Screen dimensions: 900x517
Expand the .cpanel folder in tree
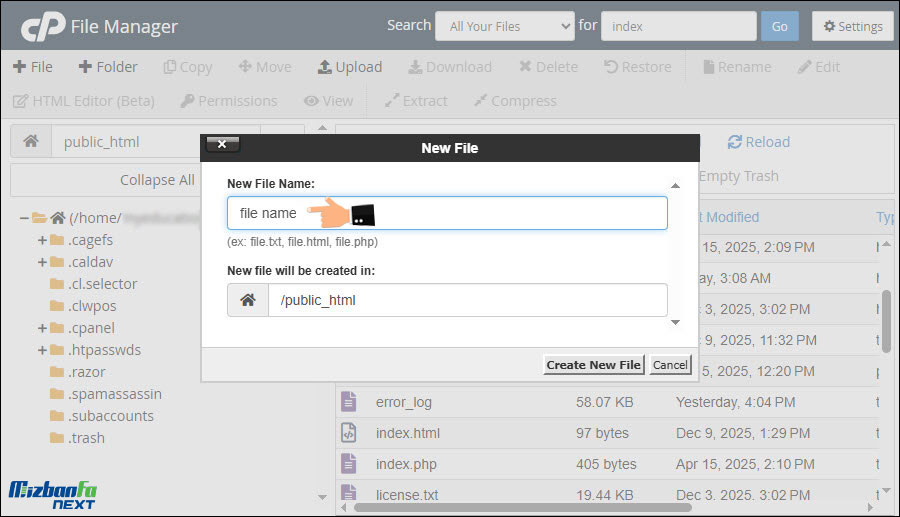click(42, 328)
